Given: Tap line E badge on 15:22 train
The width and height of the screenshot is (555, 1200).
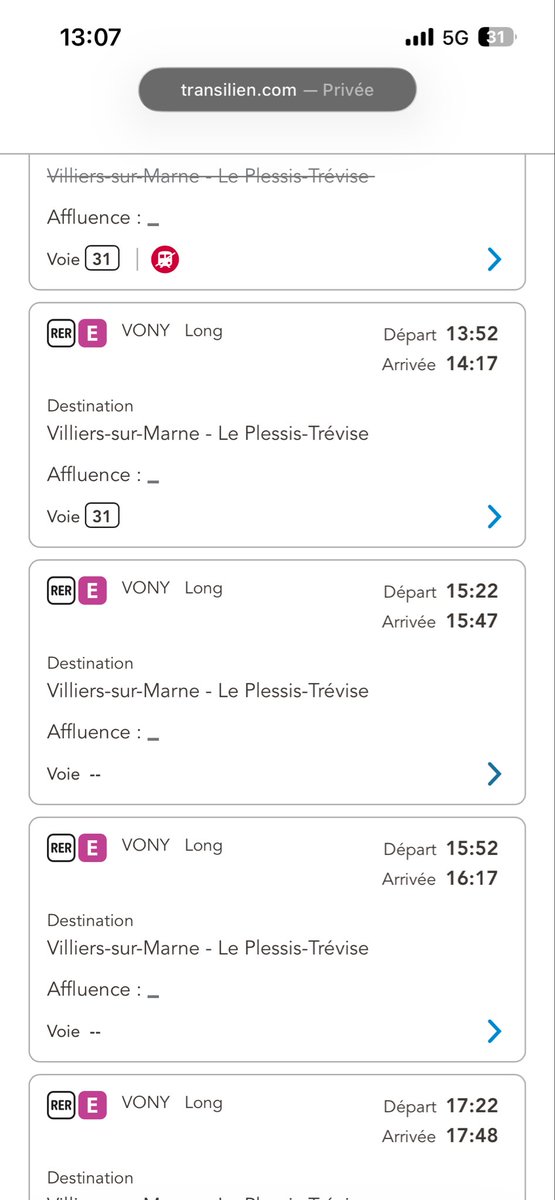Looking at the screenshot, I should tap(92, 591).
